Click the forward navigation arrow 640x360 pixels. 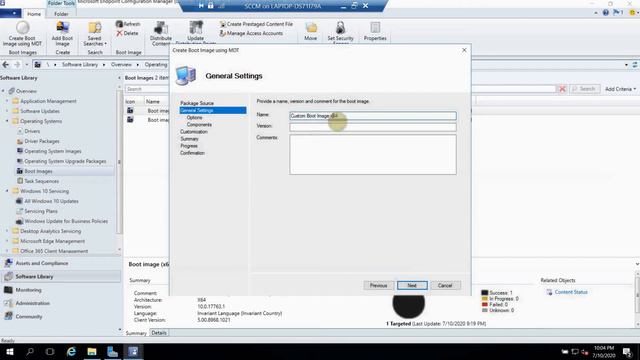click(17, 64)
